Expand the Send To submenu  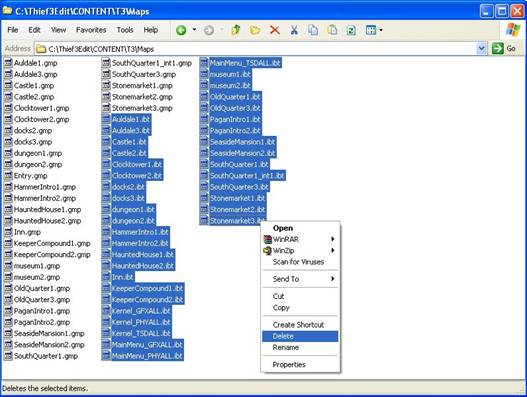tap(300, 279)
